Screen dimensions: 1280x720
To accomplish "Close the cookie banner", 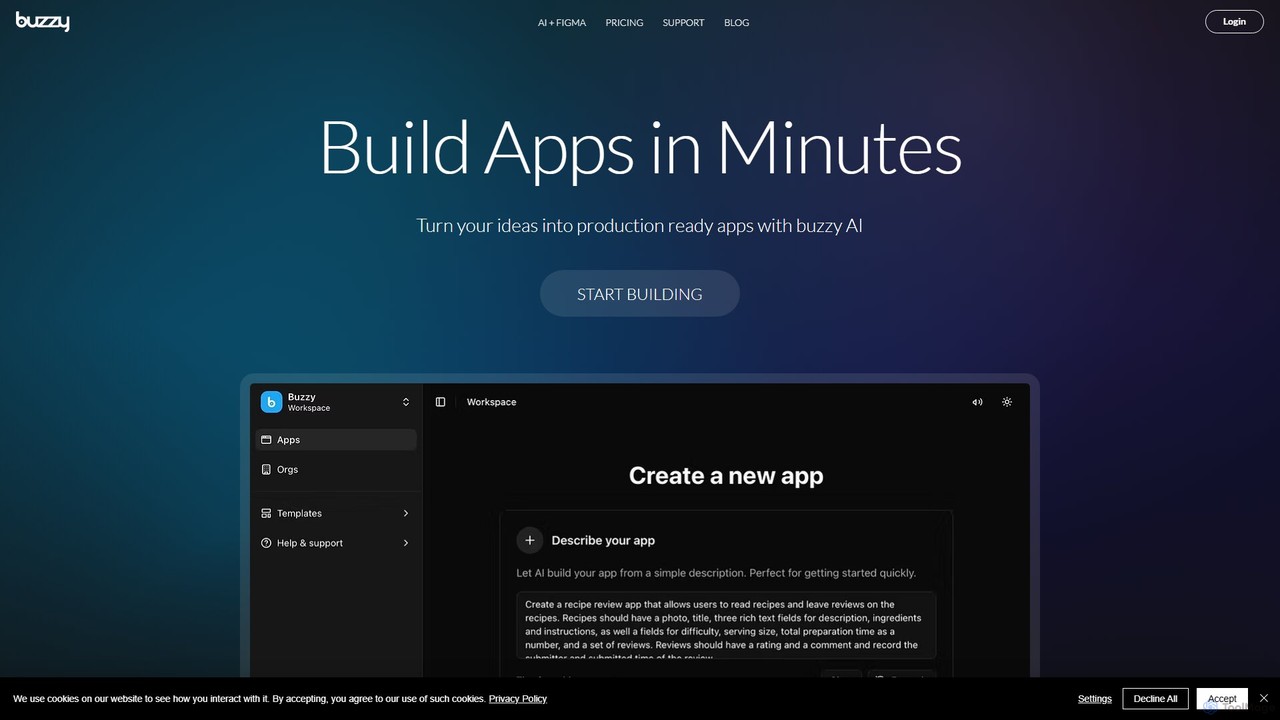I will [1264, 698].
